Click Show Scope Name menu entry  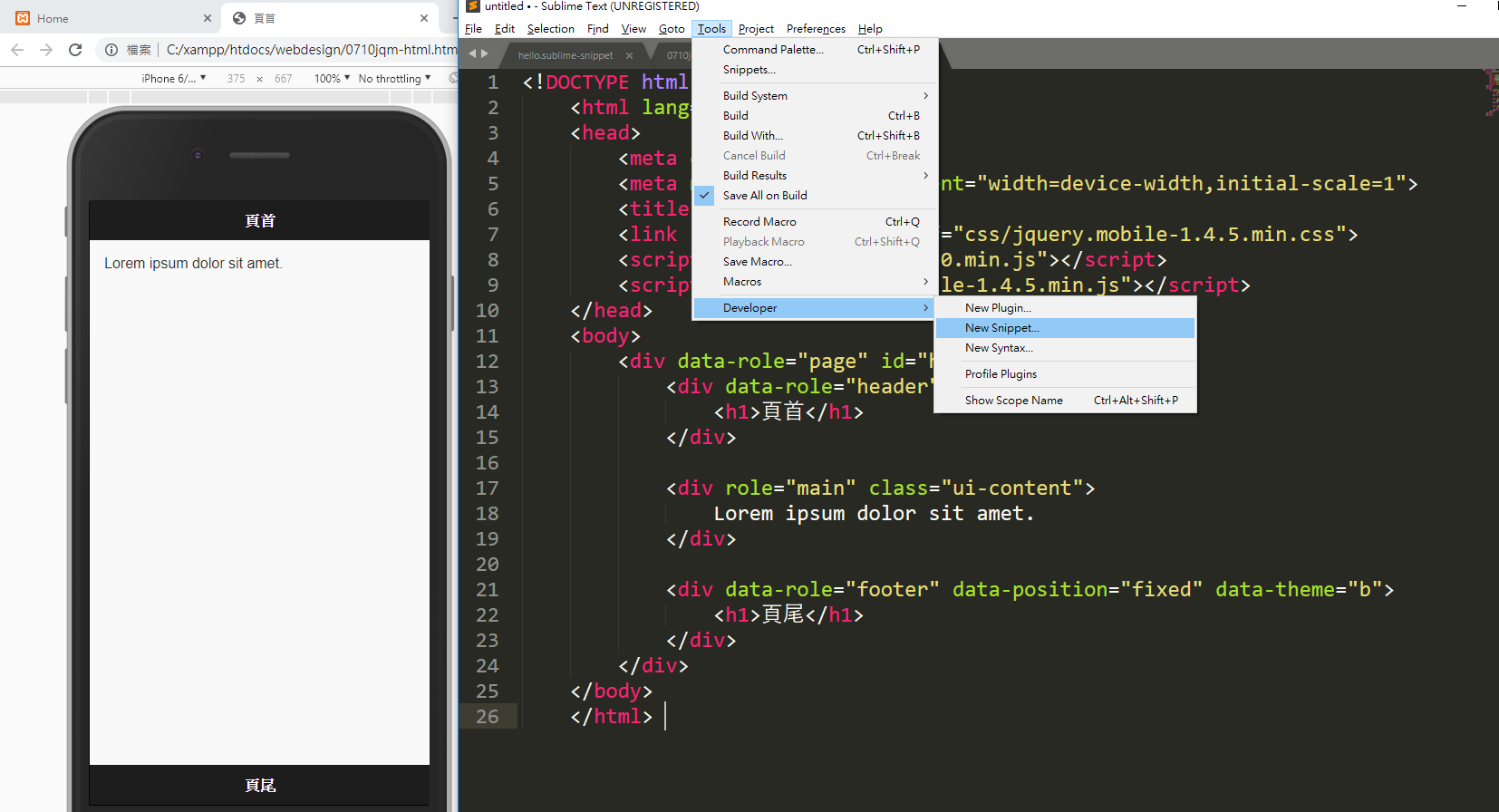tap(1013, 401)
